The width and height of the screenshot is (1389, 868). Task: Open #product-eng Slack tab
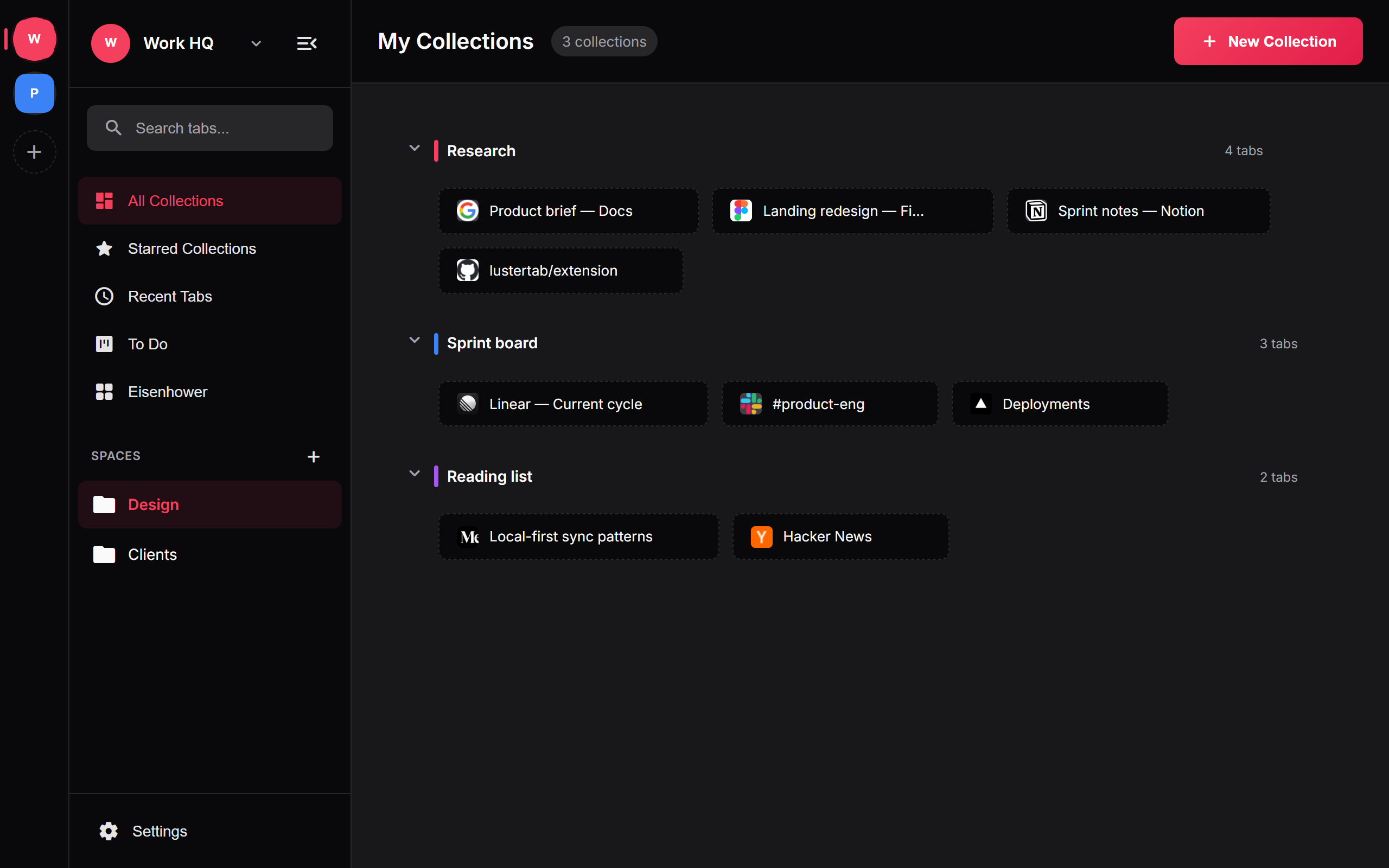(x=830, y=404)
